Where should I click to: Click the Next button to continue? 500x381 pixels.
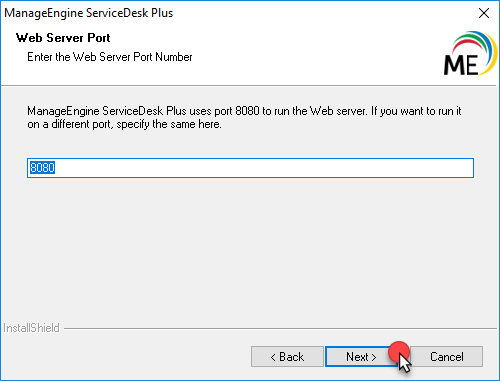click(361, 357)
